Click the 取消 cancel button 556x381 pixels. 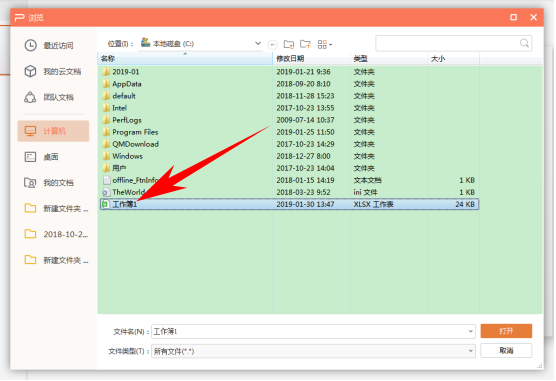click(x=506, y=350)
